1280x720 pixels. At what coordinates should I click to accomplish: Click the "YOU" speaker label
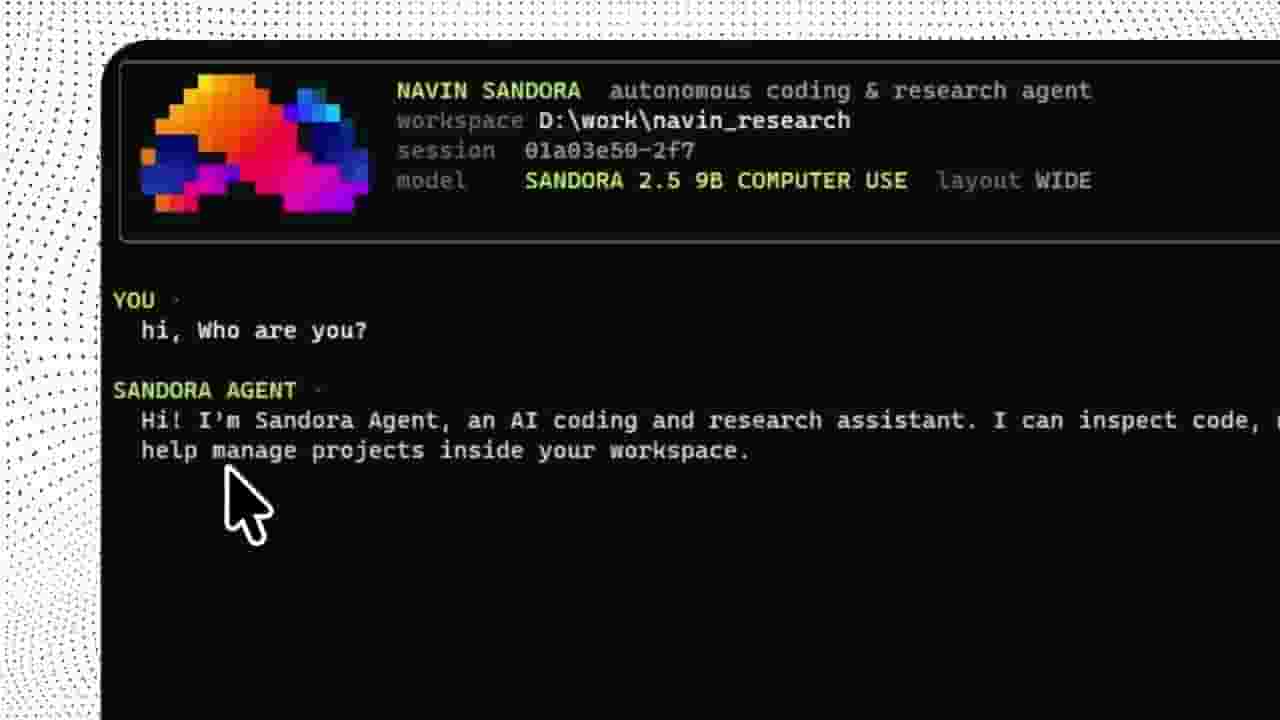pyautogui.click(x=134, y=301)
